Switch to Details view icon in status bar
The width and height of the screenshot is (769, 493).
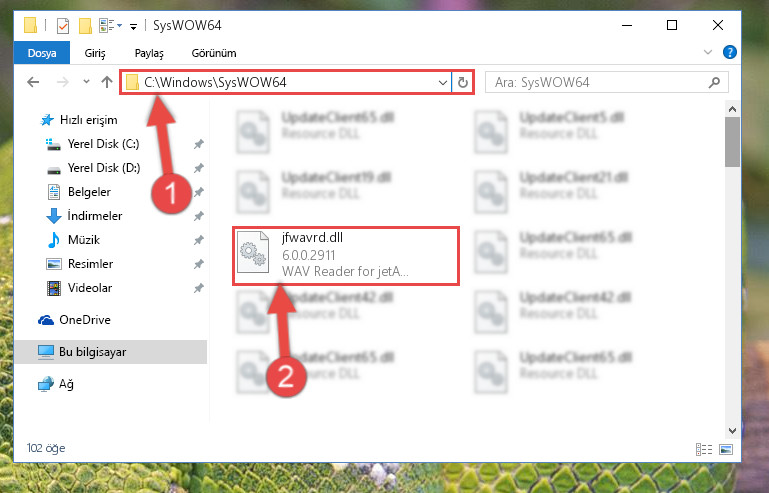click(x=704, y=449)
